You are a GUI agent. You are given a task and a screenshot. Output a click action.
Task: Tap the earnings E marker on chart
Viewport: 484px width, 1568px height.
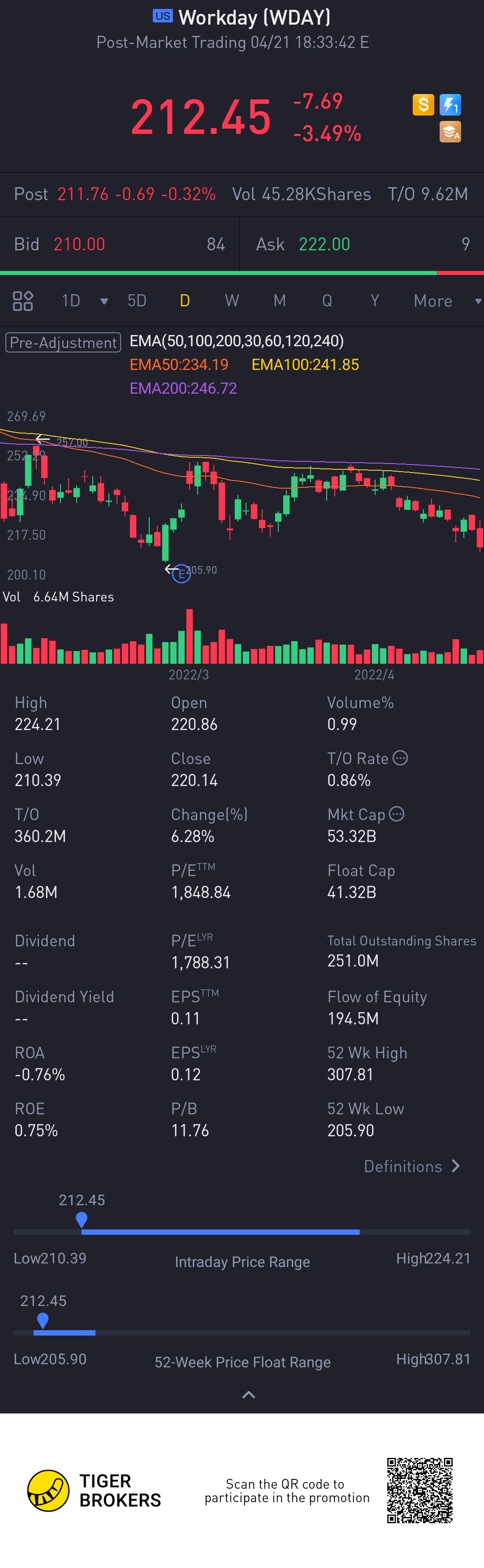(x=181, y=573)
